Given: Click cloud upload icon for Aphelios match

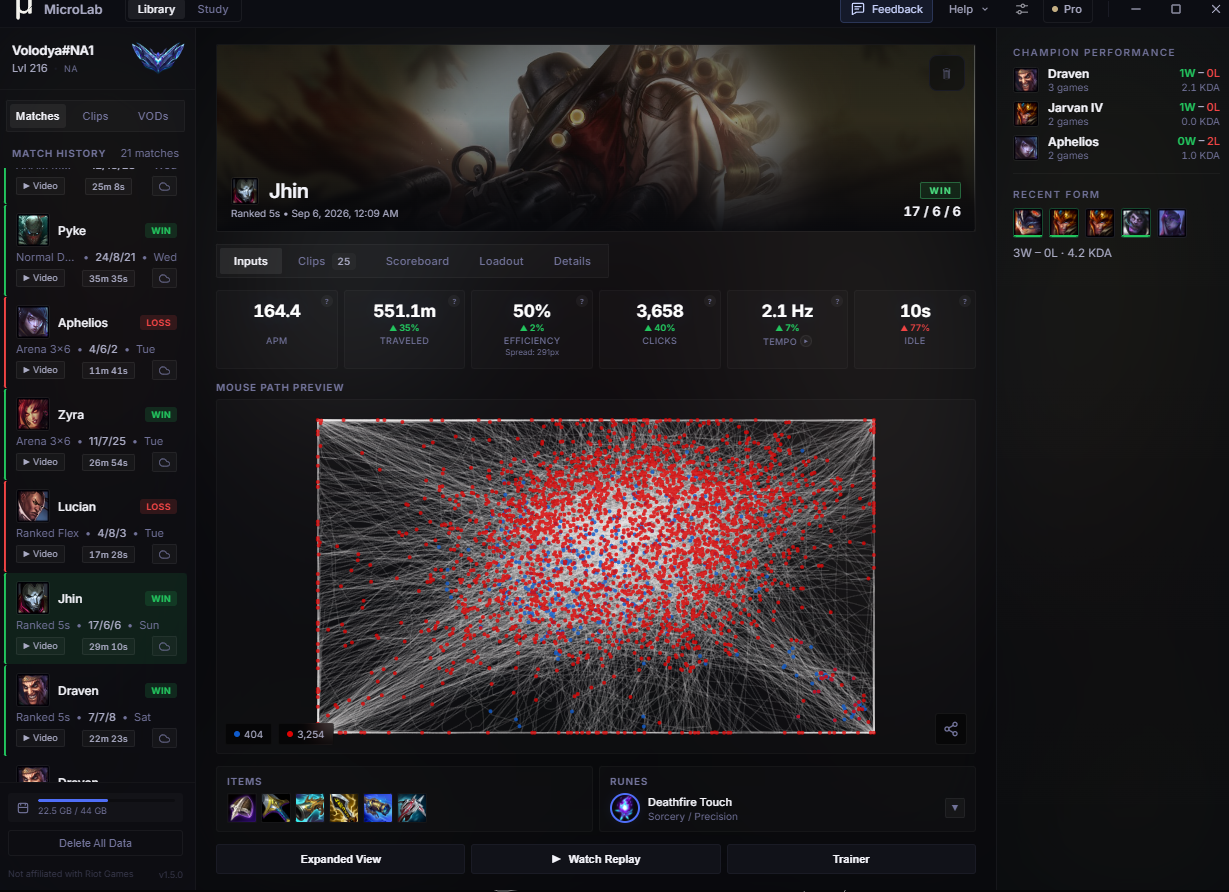Looking at the screenshot, I should point(164,370).
